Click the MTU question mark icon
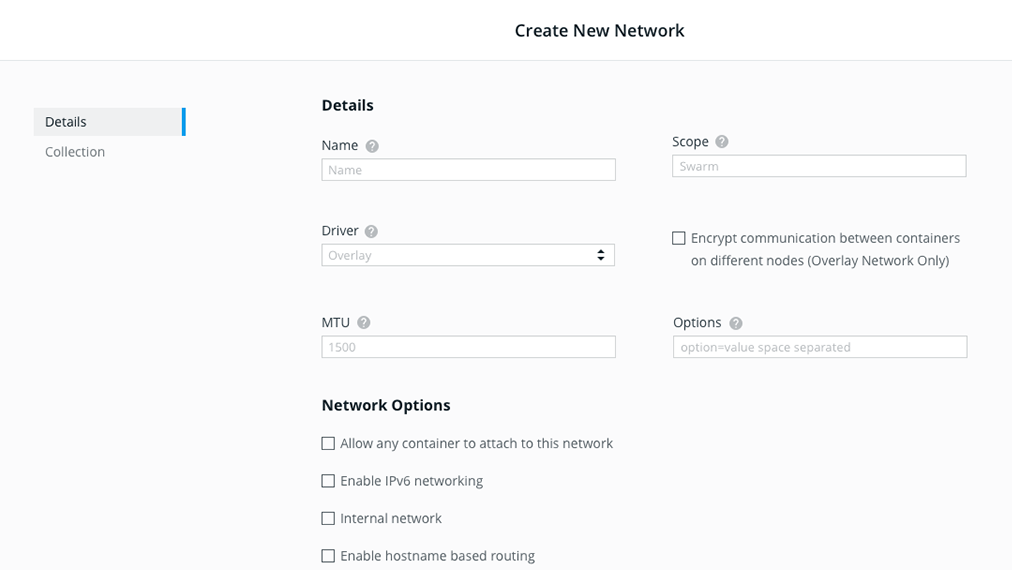 (x=363, y=323)
